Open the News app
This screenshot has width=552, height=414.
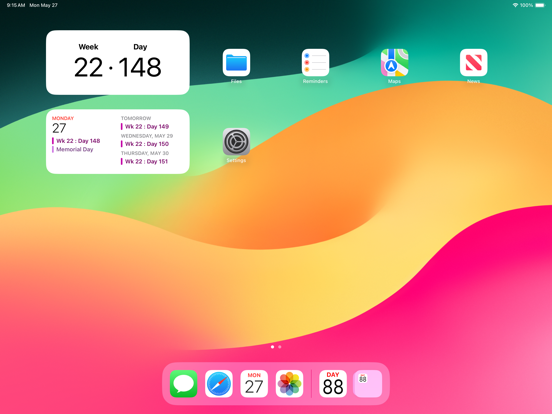(x=473, y=63)
